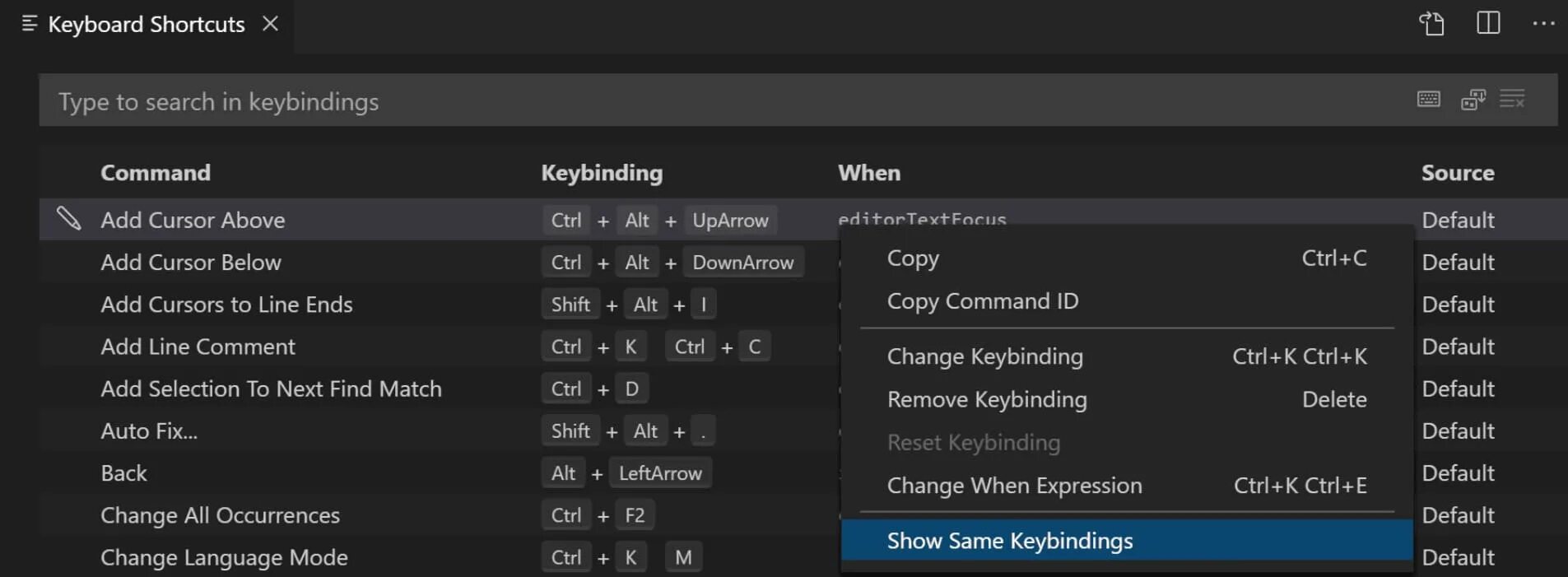Select Copy Command ID menu entry
Image resolution: width=1568 pixels, height=577 pixels.
click(x=983, y=301)
